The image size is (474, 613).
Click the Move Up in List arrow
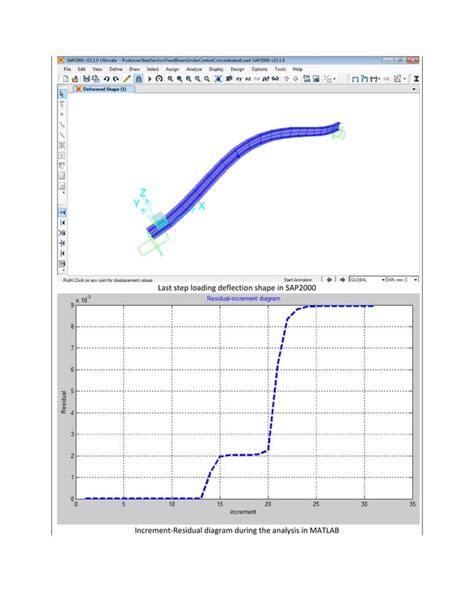coord(286,79)
